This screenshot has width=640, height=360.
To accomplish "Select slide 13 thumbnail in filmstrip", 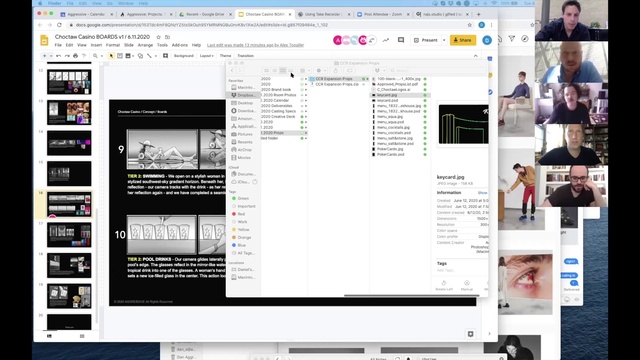I will point(69,112).
